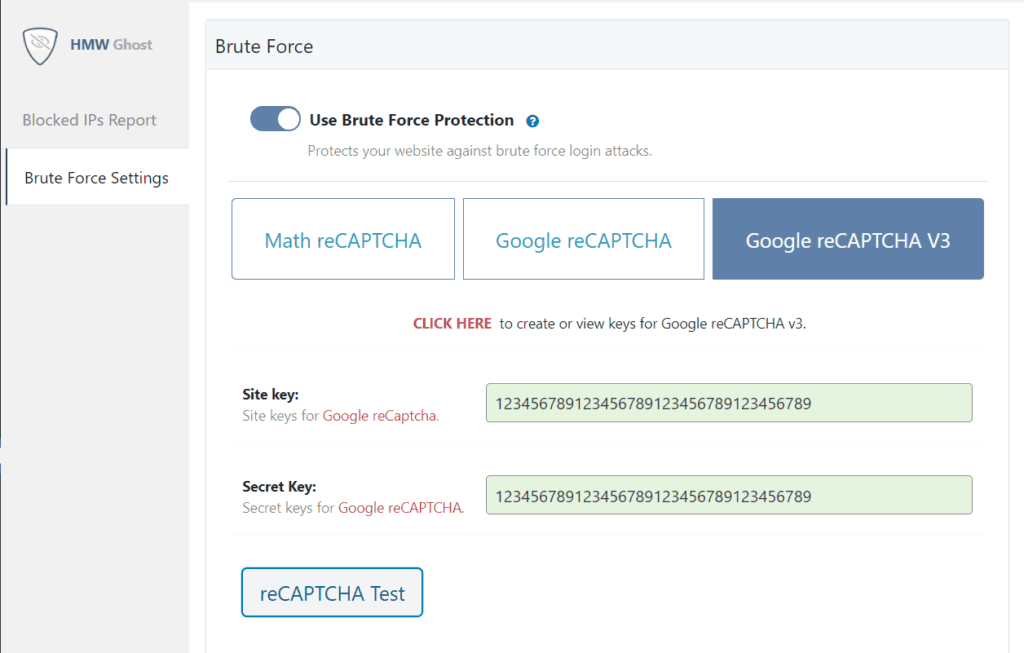Click the HMW Ghost plugin name text
Screen dimensions: 1024x653
(111, 44)
